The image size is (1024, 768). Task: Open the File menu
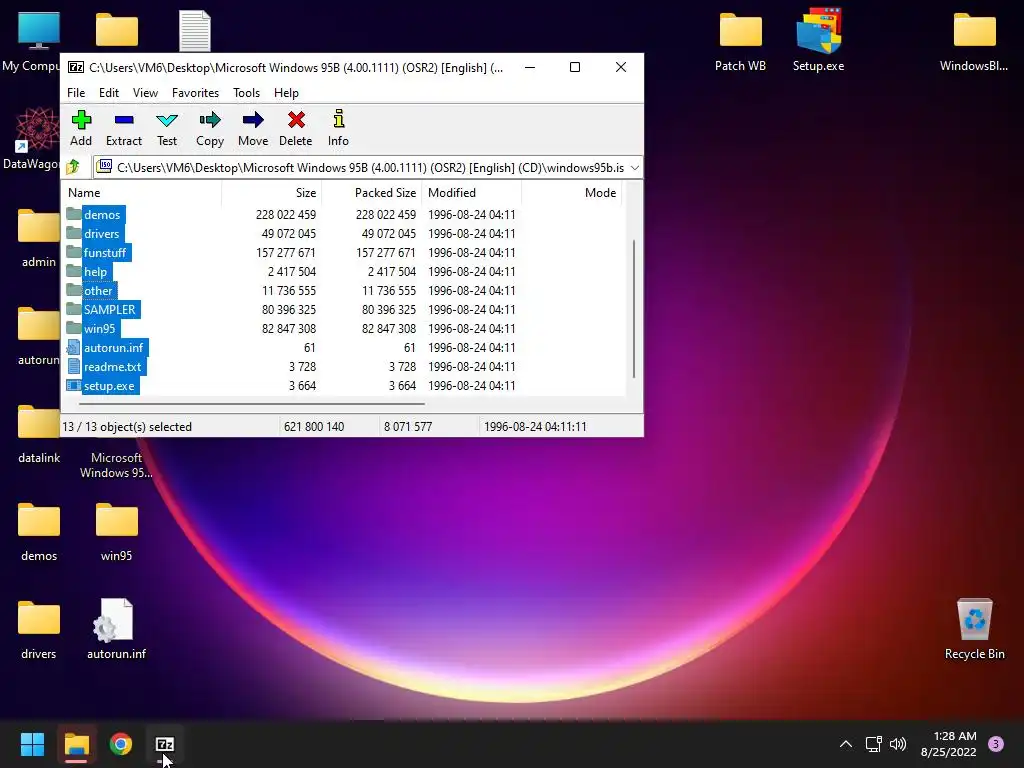click(76, 93)
